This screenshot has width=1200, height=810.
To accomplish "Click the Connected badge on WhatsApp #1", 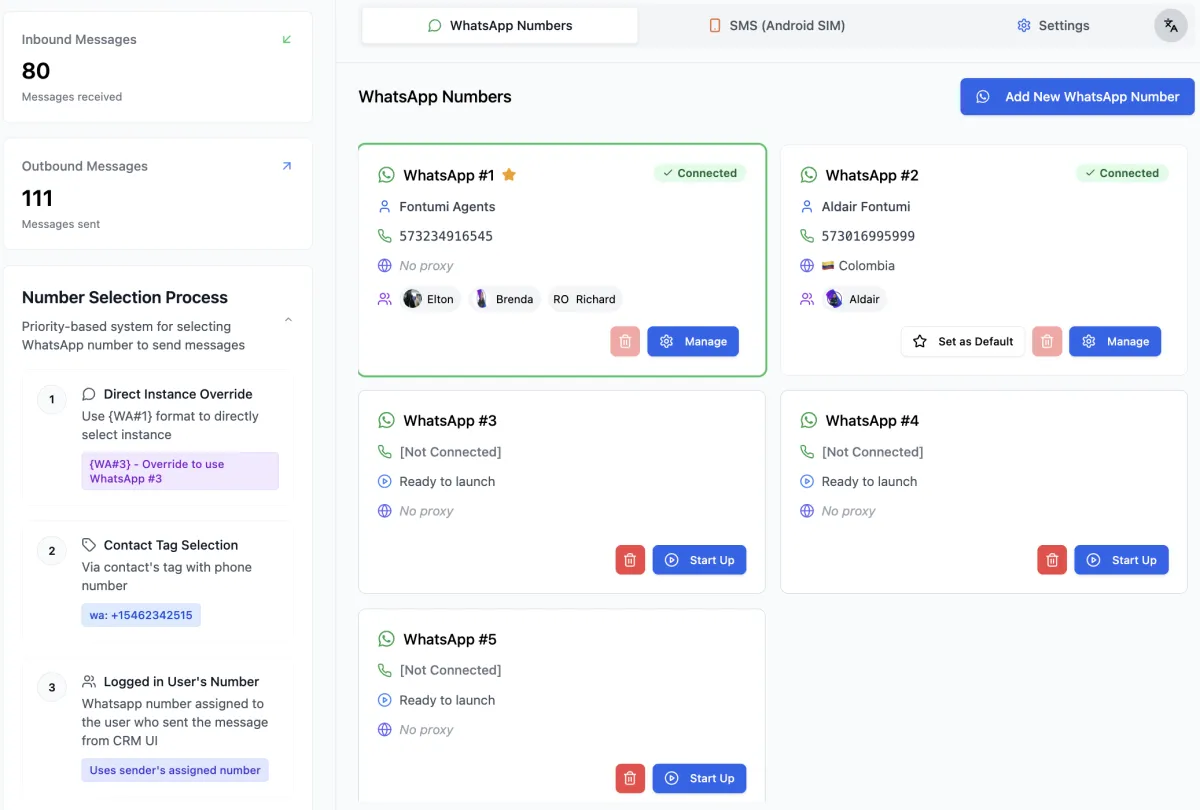I will tap(700, 173).
